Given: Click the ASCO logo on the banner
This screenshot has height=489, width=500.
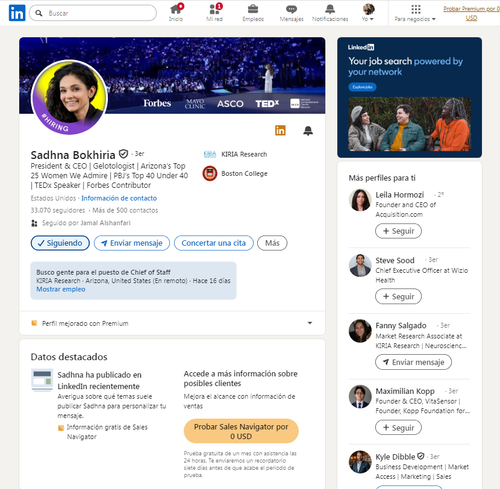Looking at the screenshot, I should [230, 104].
